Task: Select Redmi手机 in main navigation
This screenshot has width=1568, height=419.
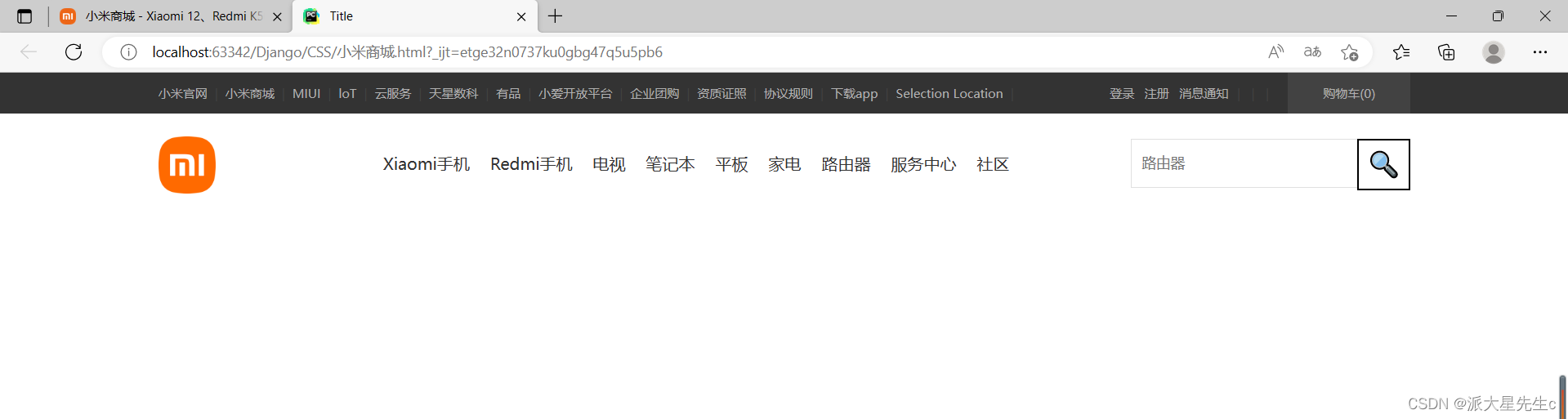Action: (x=531, y=164)
